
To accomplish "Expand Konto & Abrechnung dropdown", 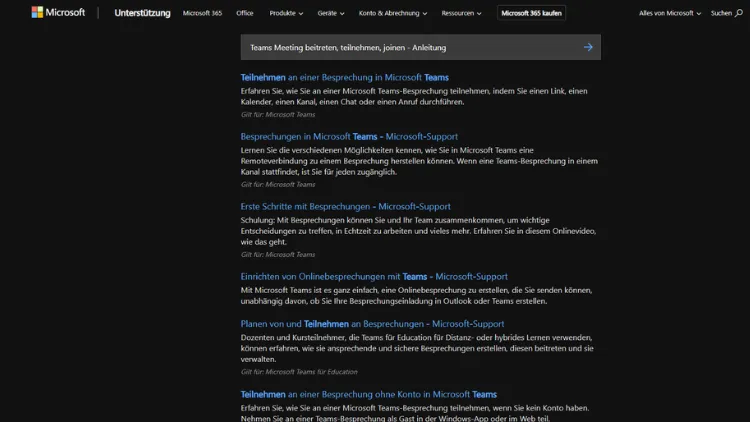I will coord(393,14).
